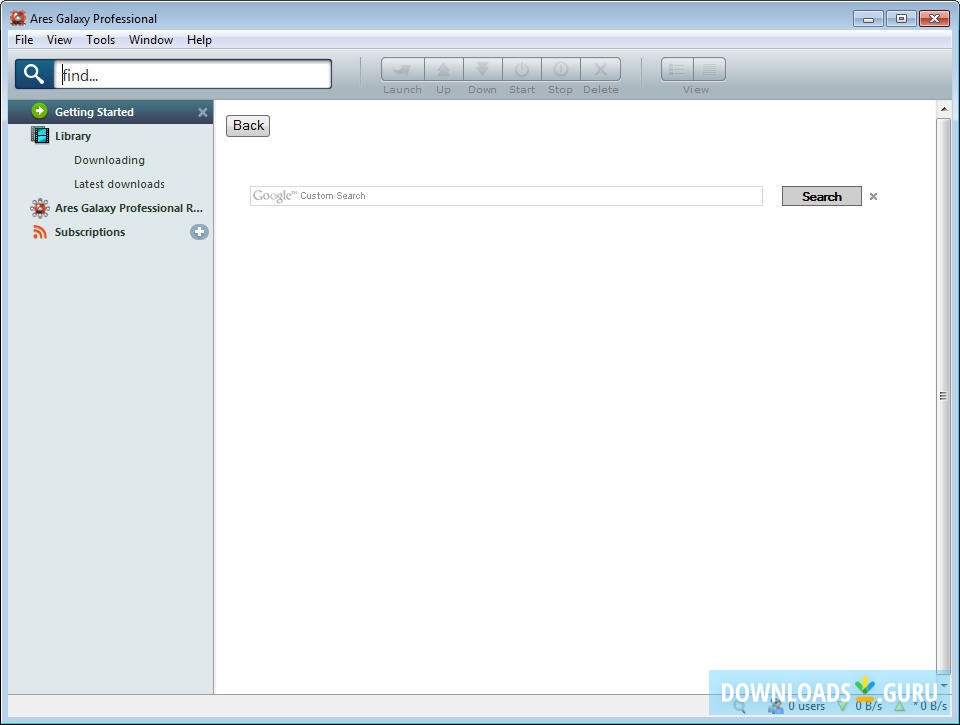Open the Subscriptions RSS feed section
The height and width of the screenshot is (725, 960).
(x=89, y=231)
